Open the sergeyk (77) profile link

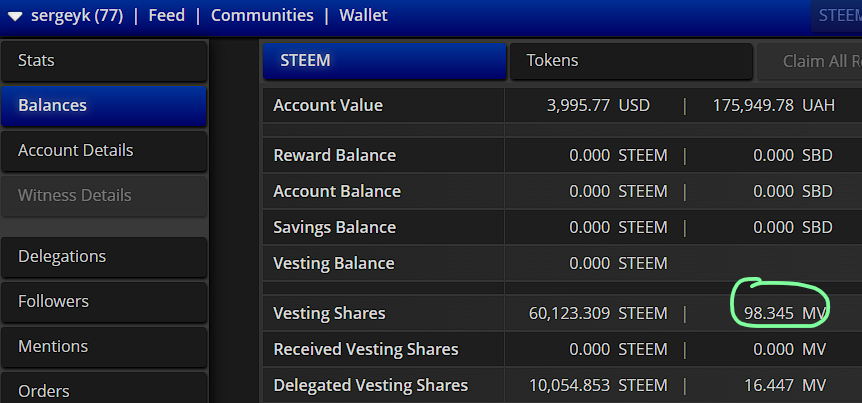click(x=77, y=15)
